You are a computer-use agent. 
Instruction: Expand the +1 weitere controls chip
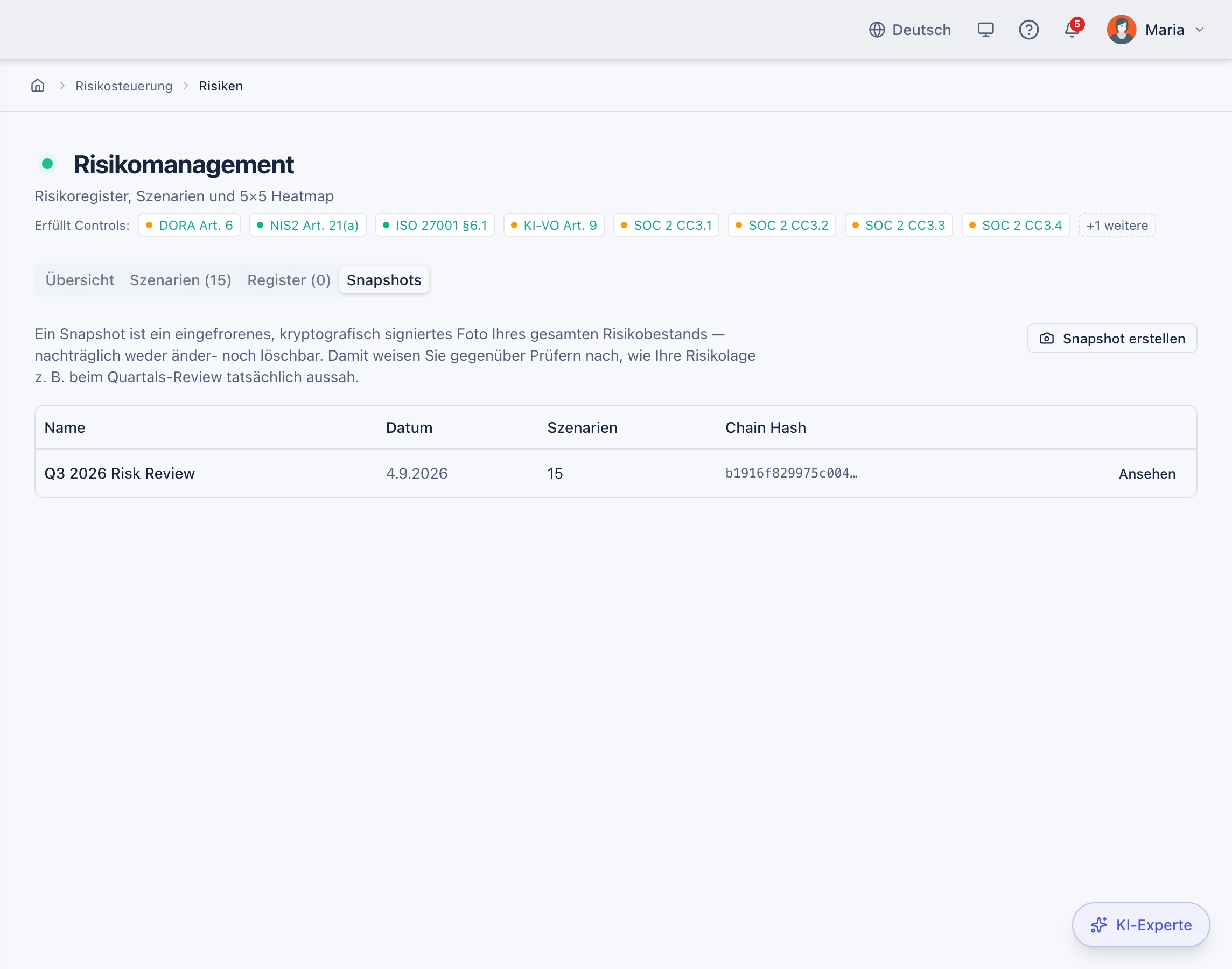tap(1117, 225)
